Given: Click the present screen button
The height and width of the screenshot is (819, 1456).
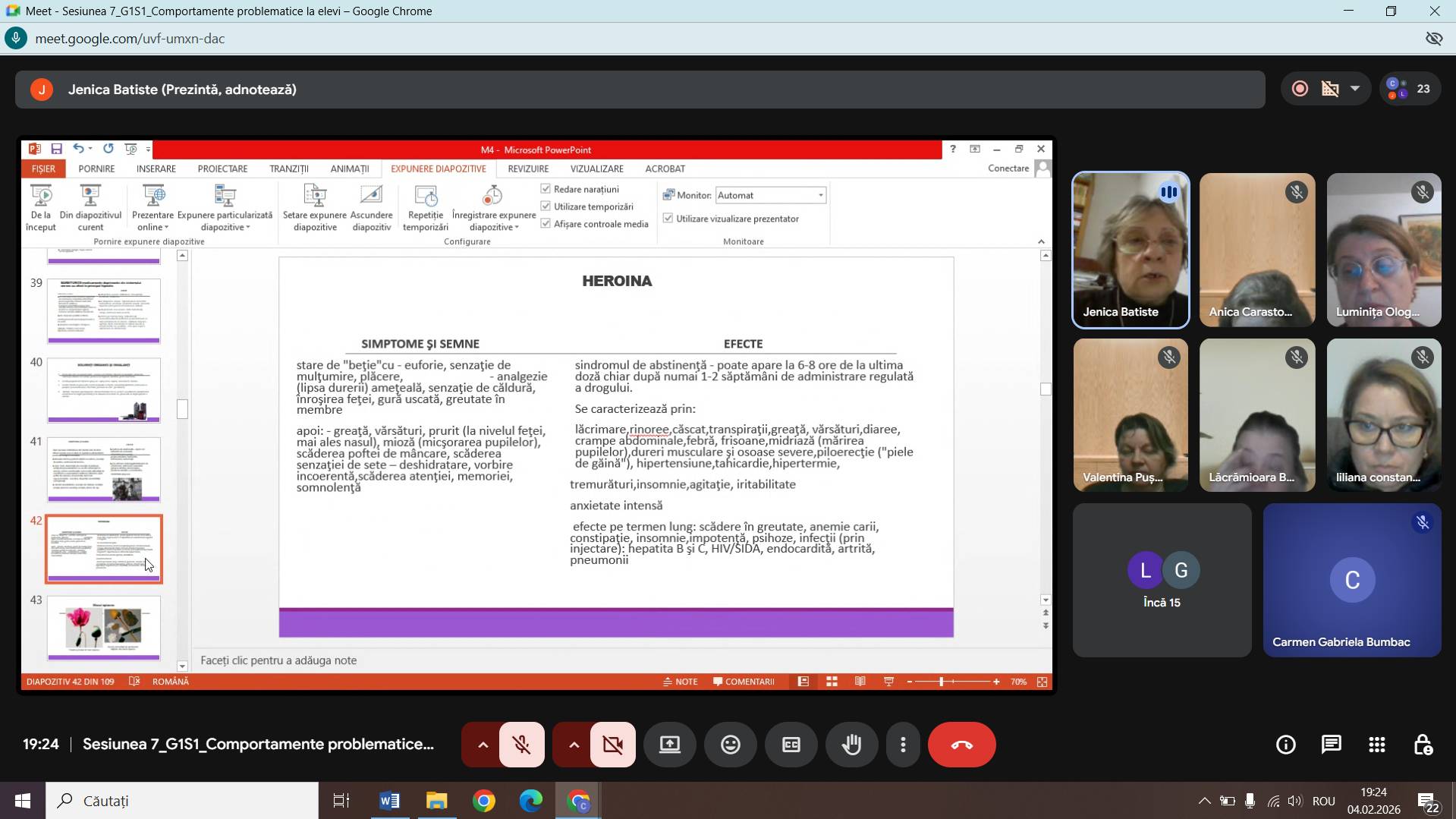Looking at the screenshot, I should [669, 745].
